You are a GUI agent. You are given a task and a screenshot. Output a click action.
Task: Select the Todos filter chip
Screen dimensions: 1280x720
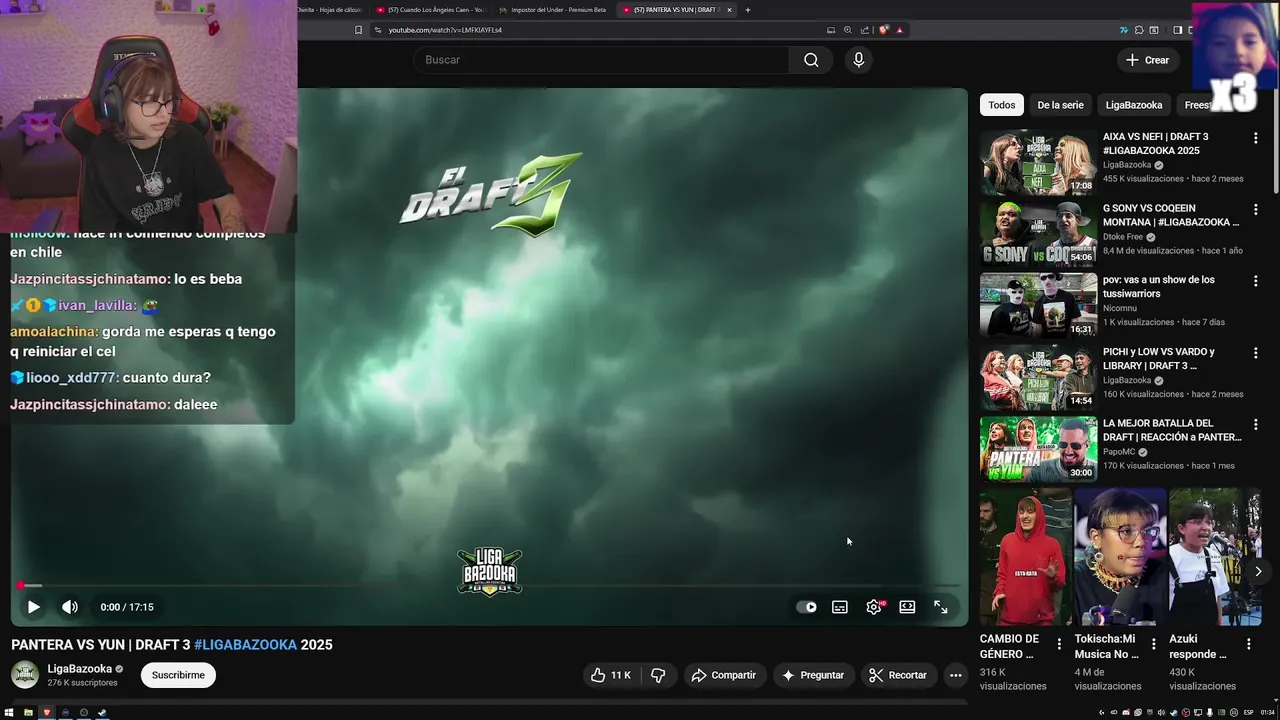click(1002, 105)
